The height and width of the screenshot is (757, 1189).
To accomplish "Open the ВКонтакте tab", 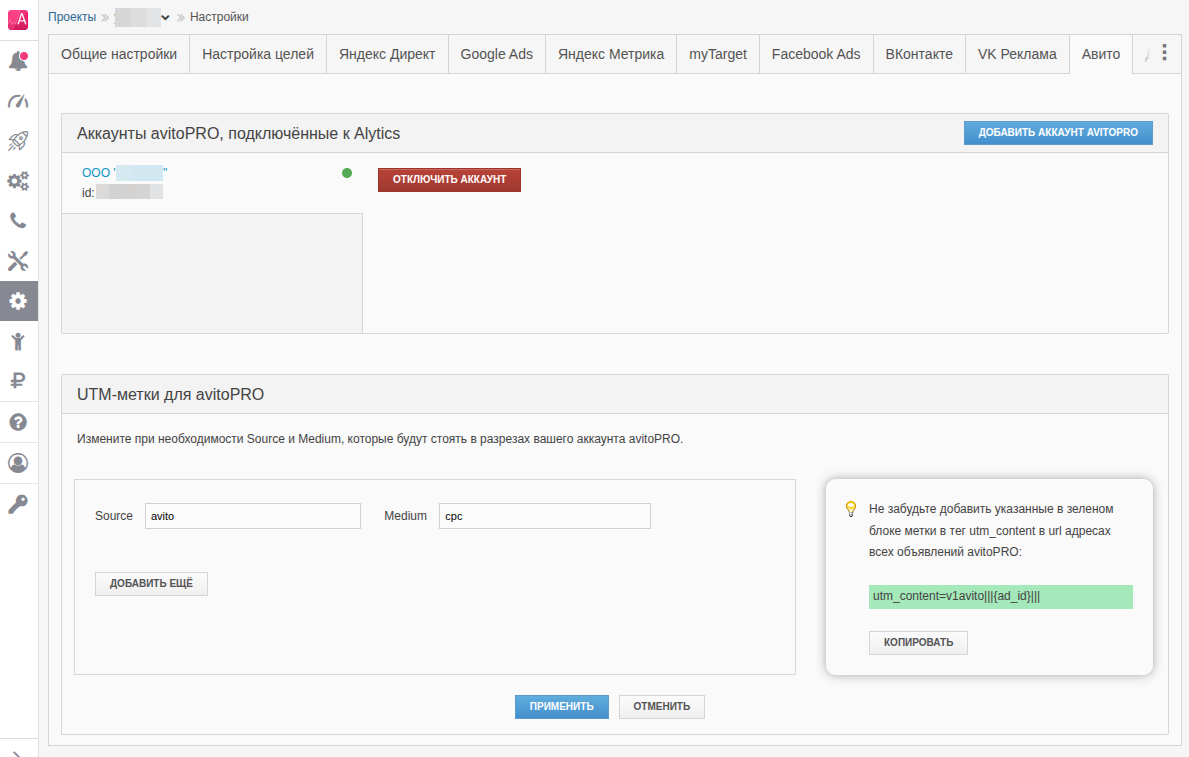I will pos(919,54).
